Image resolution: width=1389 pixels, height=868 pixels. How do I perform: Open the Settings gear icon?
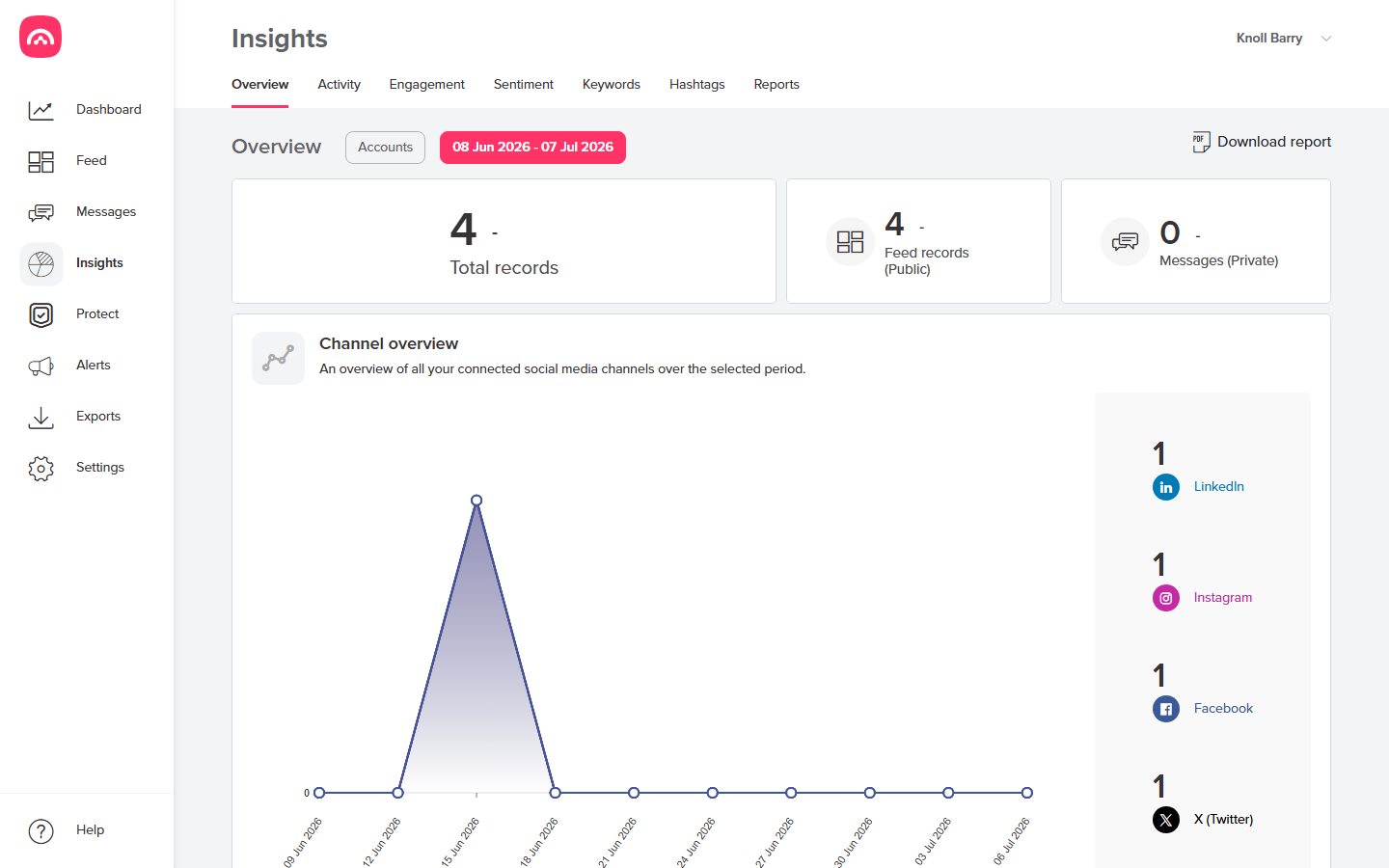(41, 468)
